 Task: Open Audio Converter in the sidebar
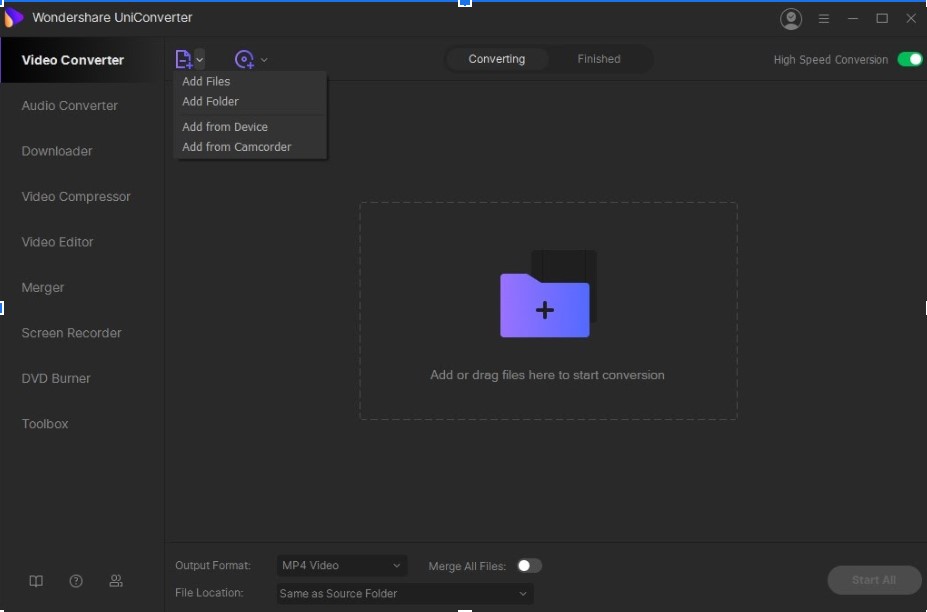pos(70,106)
